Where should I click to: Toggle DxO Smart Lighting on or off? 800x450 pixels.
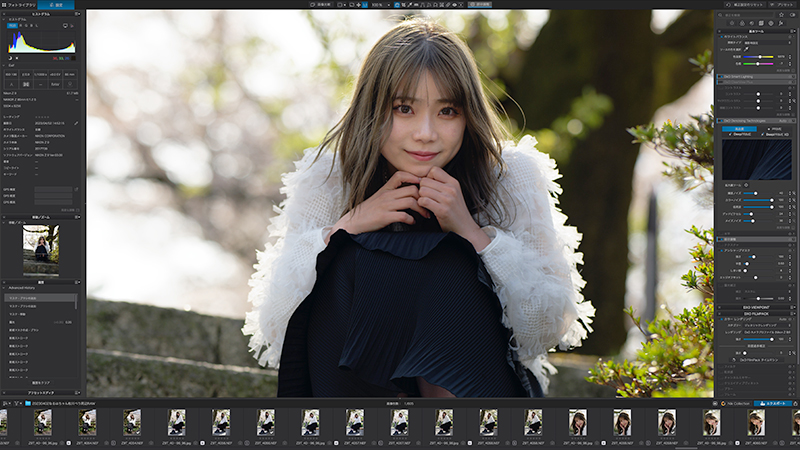coord(719,76)
